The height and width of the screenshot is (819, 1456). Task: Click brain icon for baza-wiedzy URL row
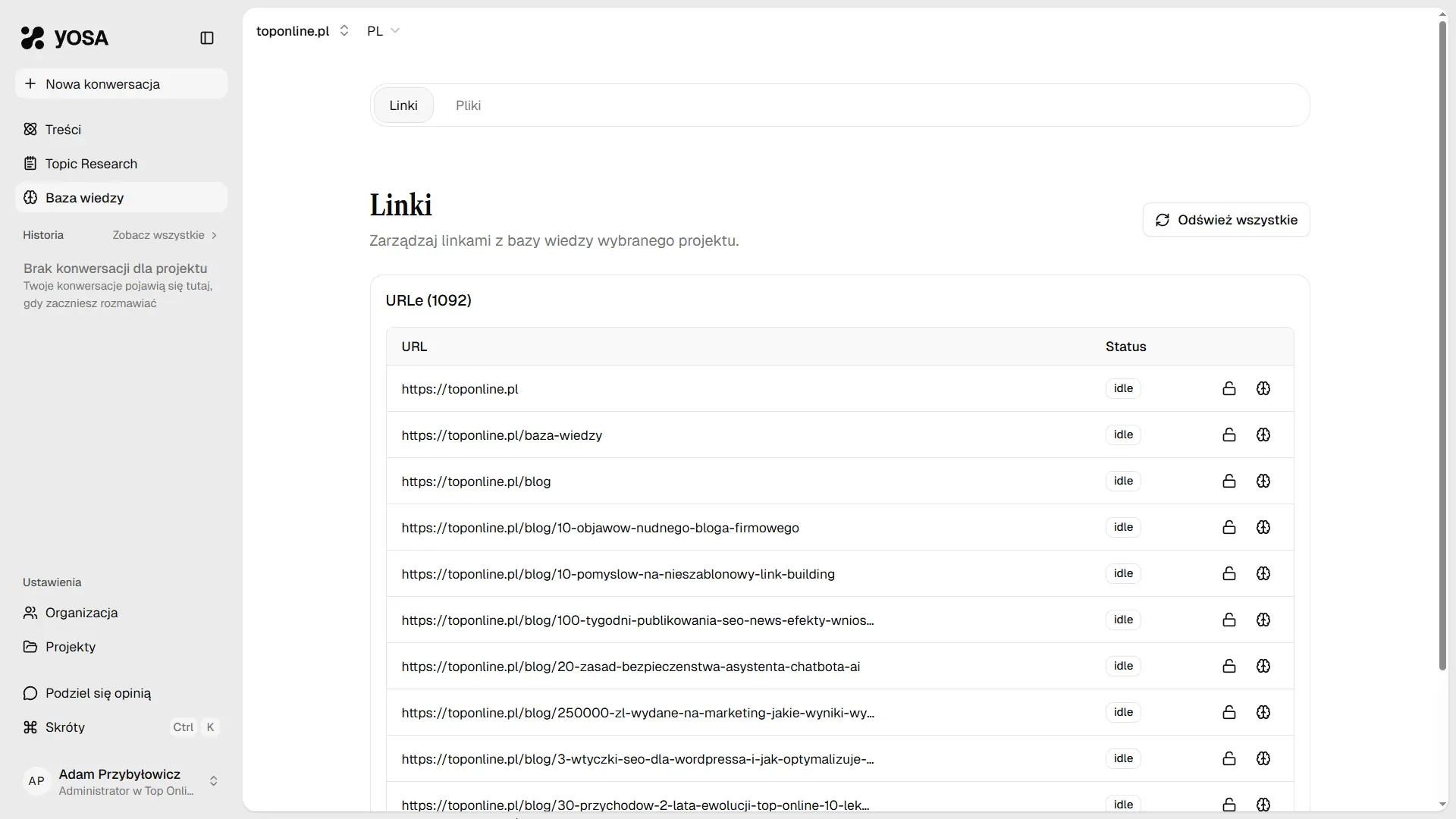click(x=1263, y=435)
